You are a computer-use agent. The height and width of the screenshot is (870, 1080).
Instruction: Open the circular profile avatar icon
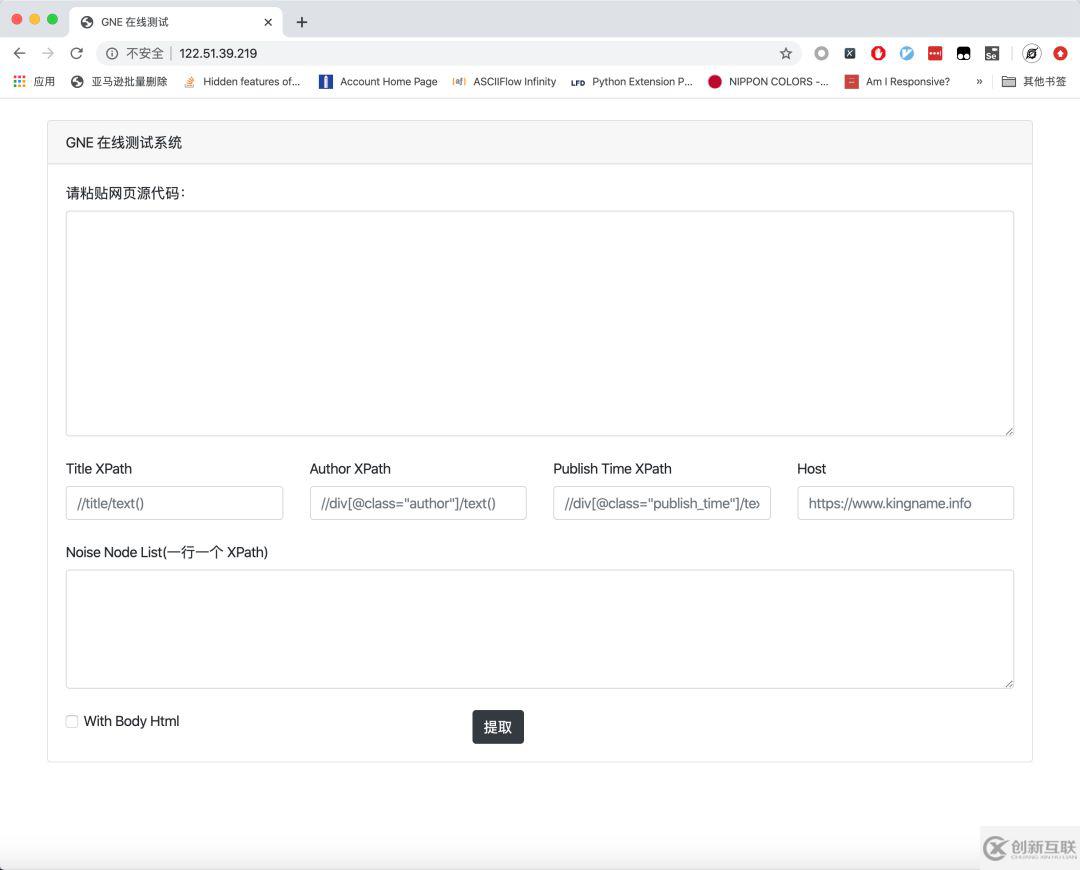click(1031, 53)
